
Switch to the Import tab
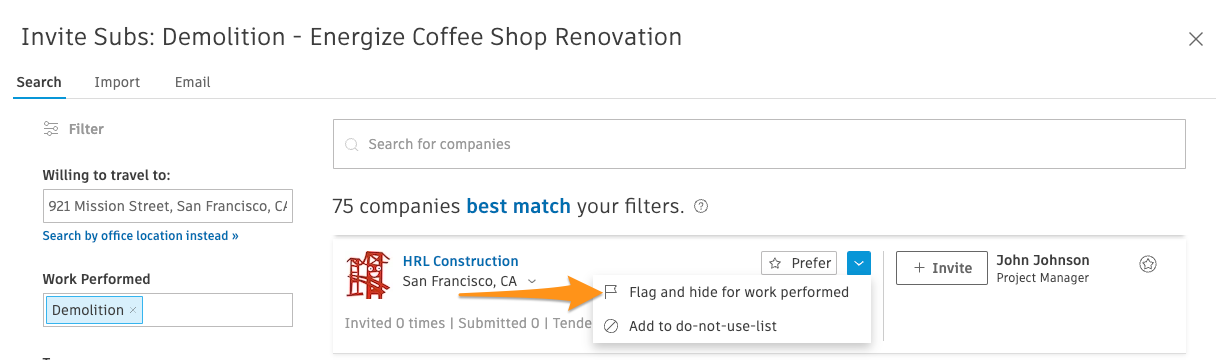[x=117, y=82]
